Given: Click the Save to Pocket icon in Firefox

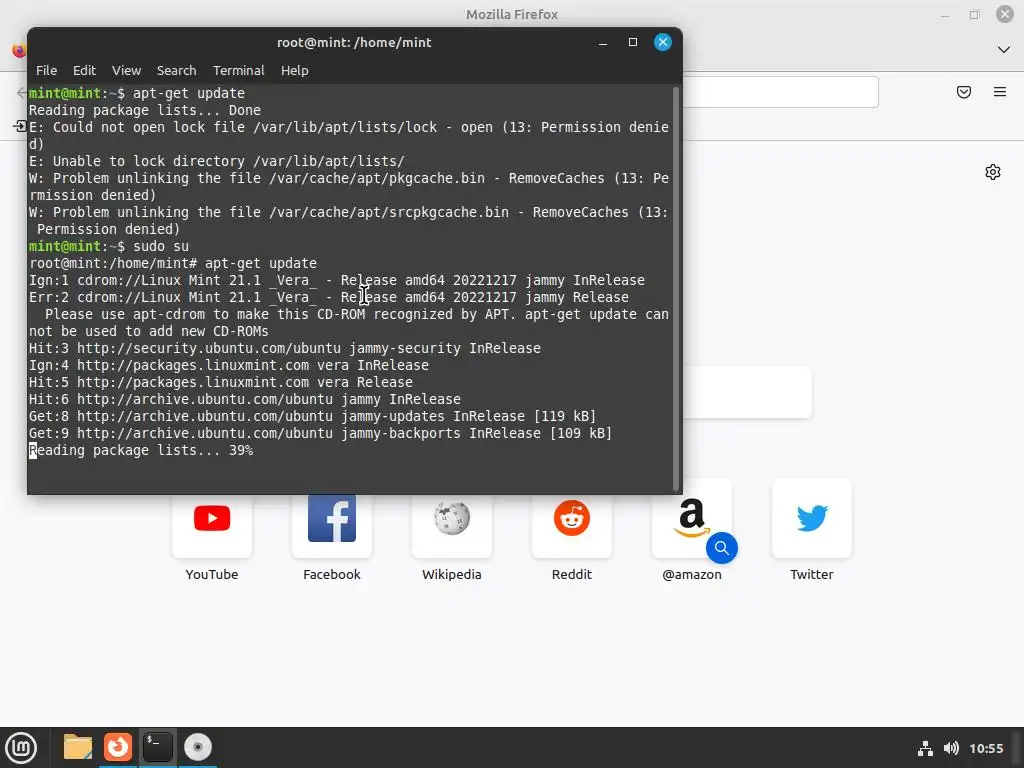Looking at the screenshot, I should (964, 92).
